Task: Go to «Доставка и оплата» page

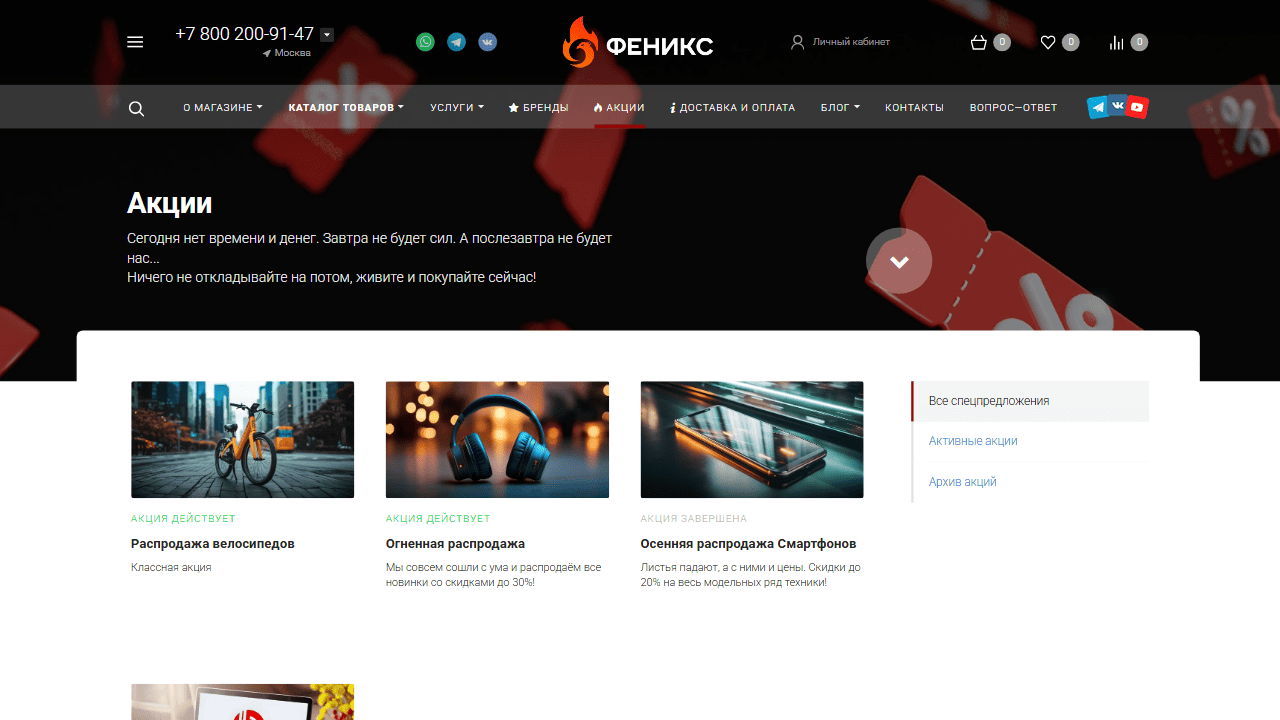Action: point(732,107)
